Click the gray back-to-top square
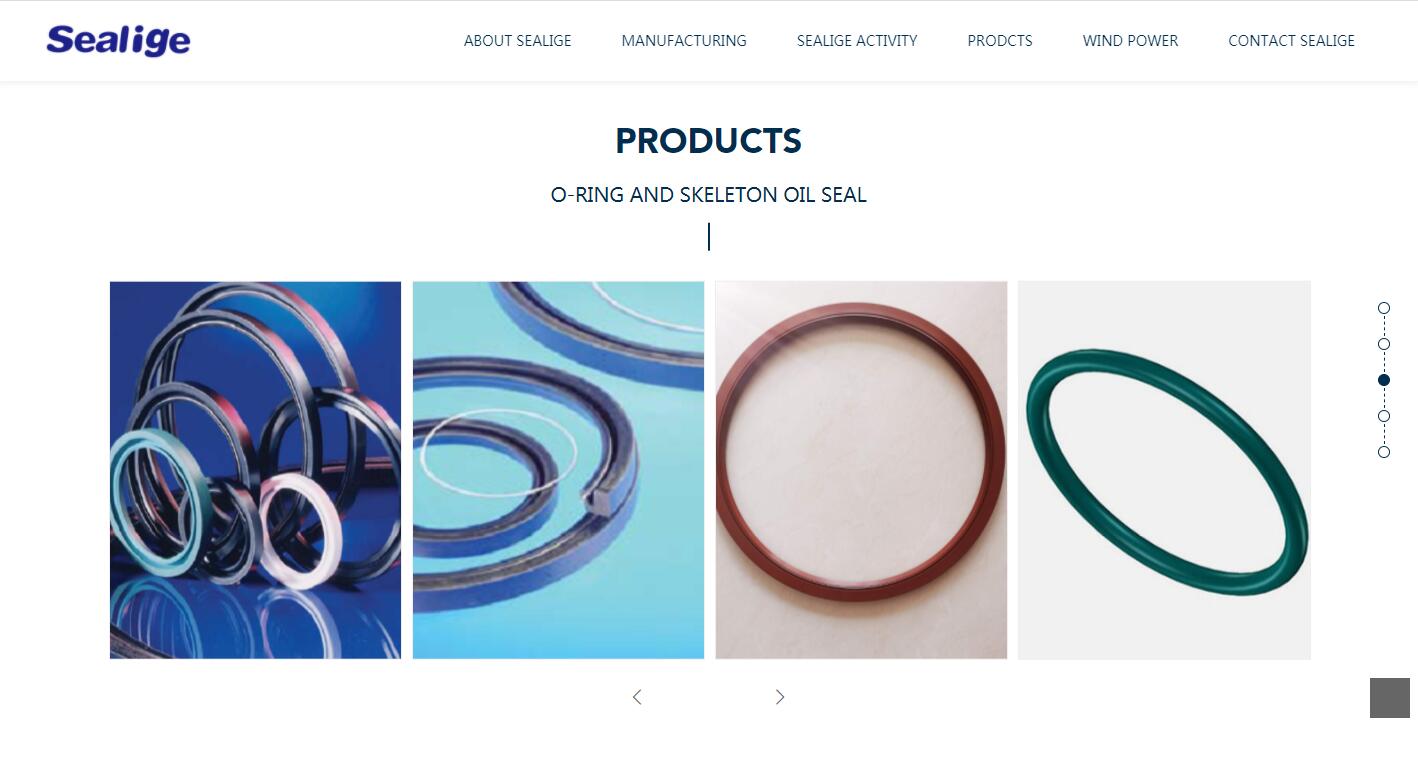 (x=1390, y=698)
